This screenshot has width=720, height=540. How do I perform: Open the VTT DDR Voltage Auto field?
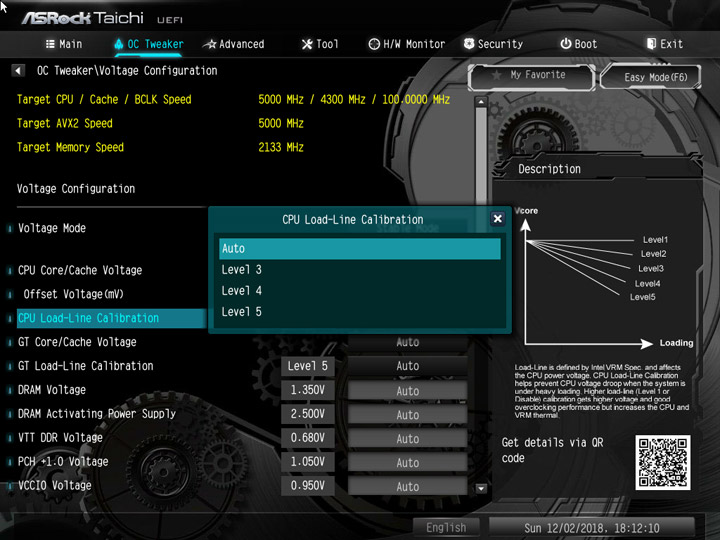pos(407,439)
